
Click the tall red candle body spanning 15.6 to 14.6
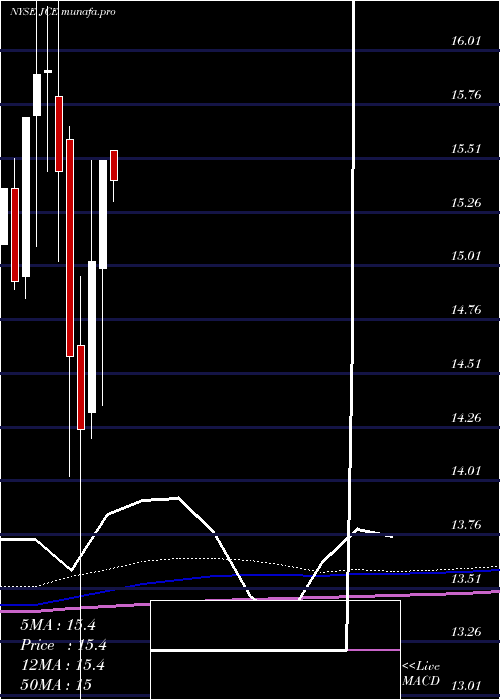[70, 248]
